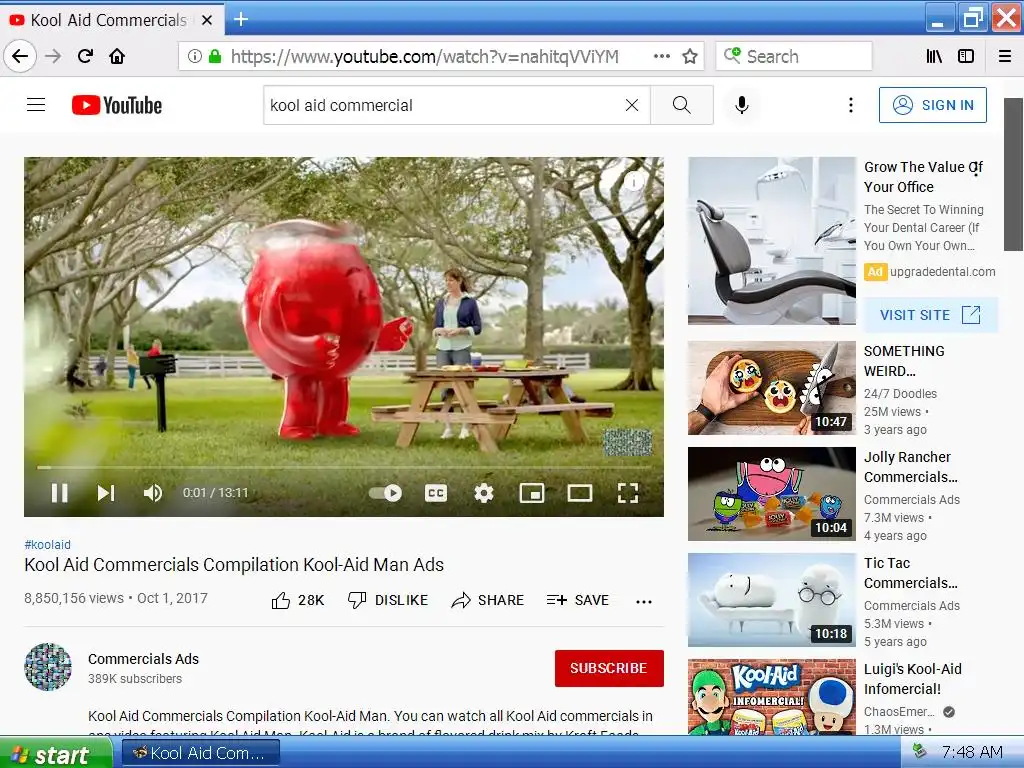Click the dental chair ad thumbnail
The image size is (1024, 768).
point(772,240)
